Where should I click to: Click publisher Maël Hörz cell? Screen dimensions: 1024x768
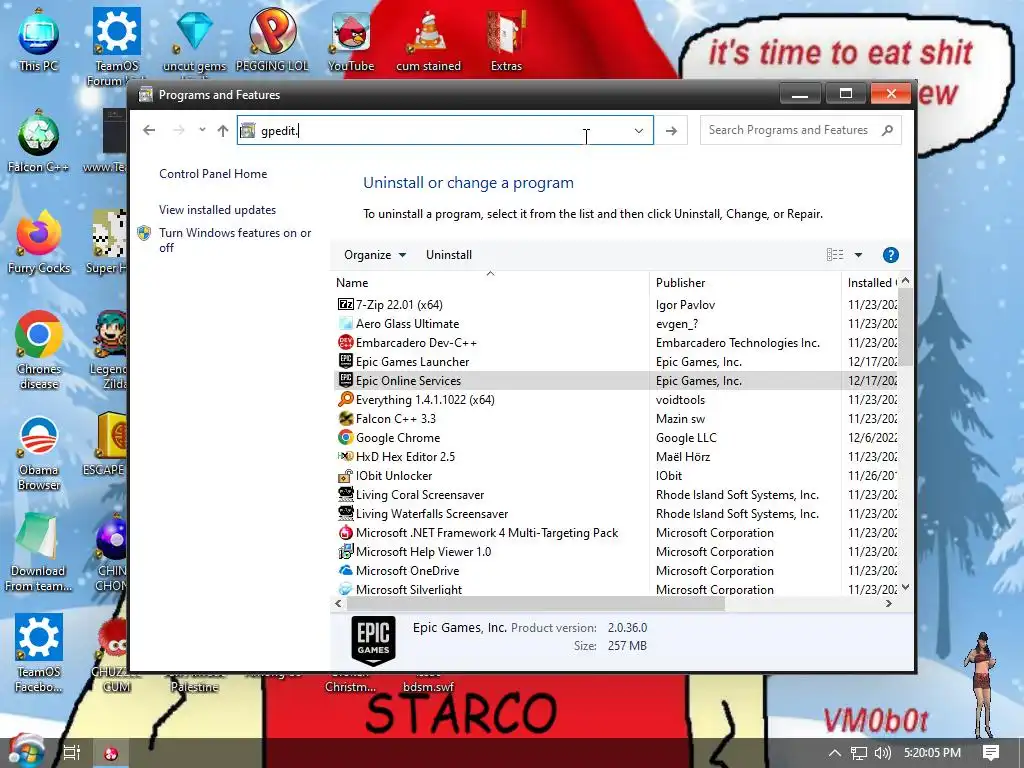tap(682, 456)
